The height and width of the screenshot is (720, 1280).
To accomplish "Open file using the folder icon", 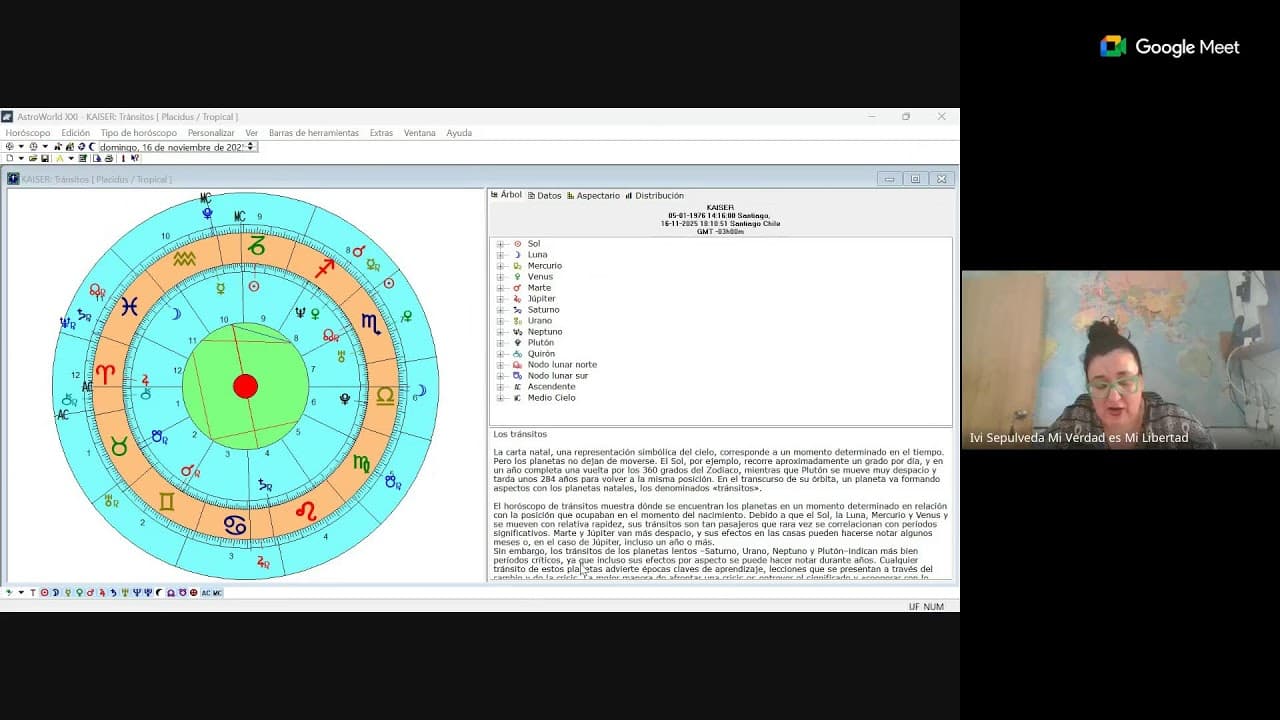I will (x=33, y=158).
